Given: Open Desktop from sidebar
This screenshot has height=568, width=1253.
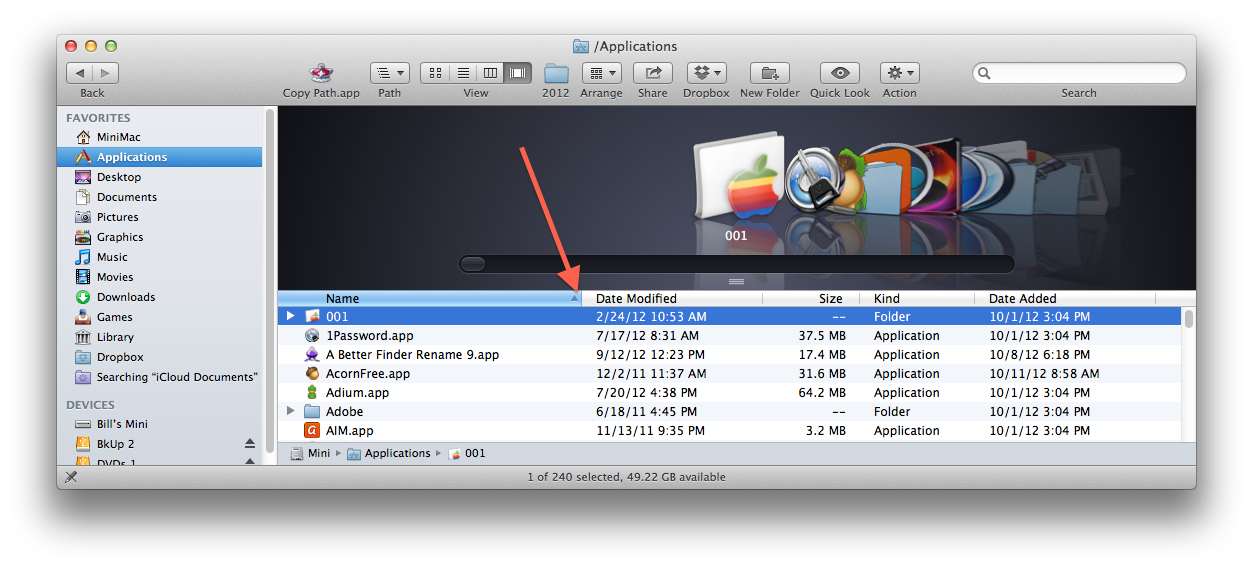Looking at the screenshot, I should 159,177.
